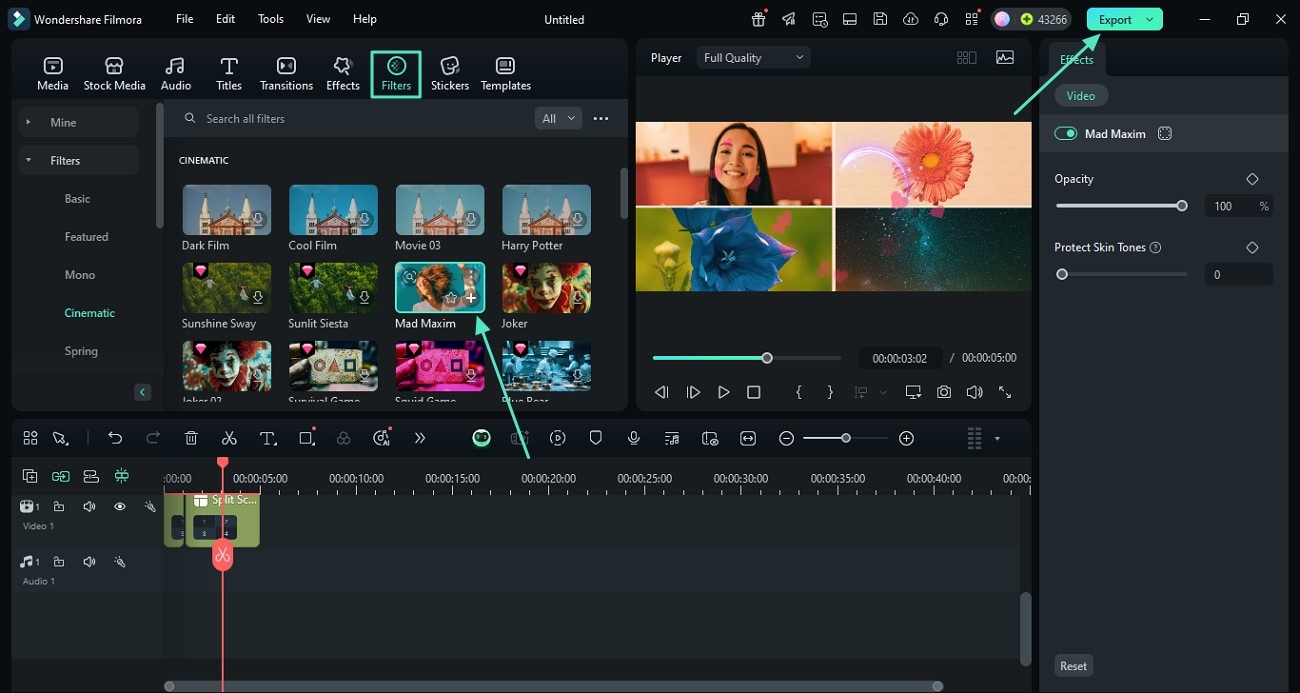Select the Featured filter category
This screenshot has width=1300, height=693.
click(x=87, y=237)
